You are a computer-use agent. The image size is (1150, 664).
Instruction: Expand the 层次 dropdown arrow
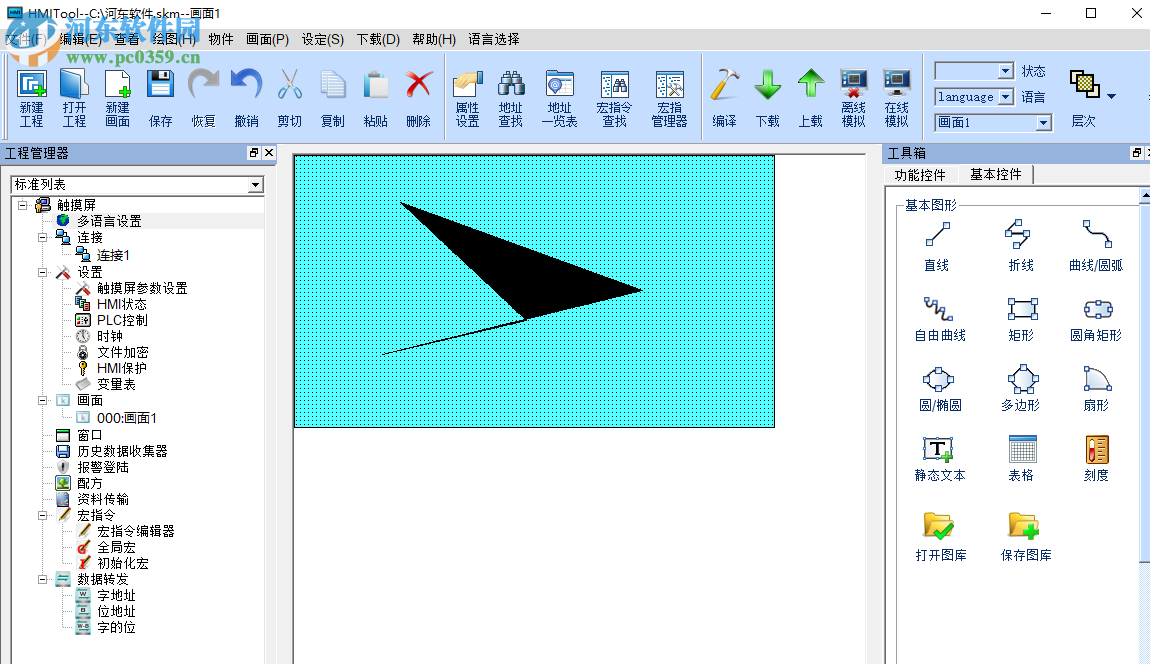pos(1111,96)
